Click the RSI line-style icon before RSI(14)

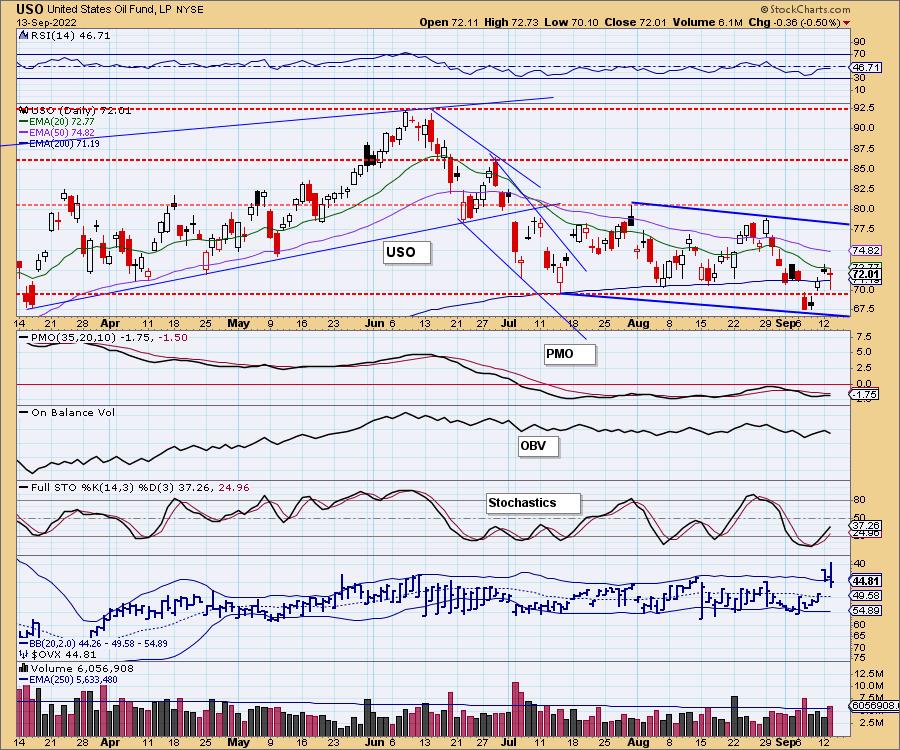pyautogui.click(x=24, y=36)
